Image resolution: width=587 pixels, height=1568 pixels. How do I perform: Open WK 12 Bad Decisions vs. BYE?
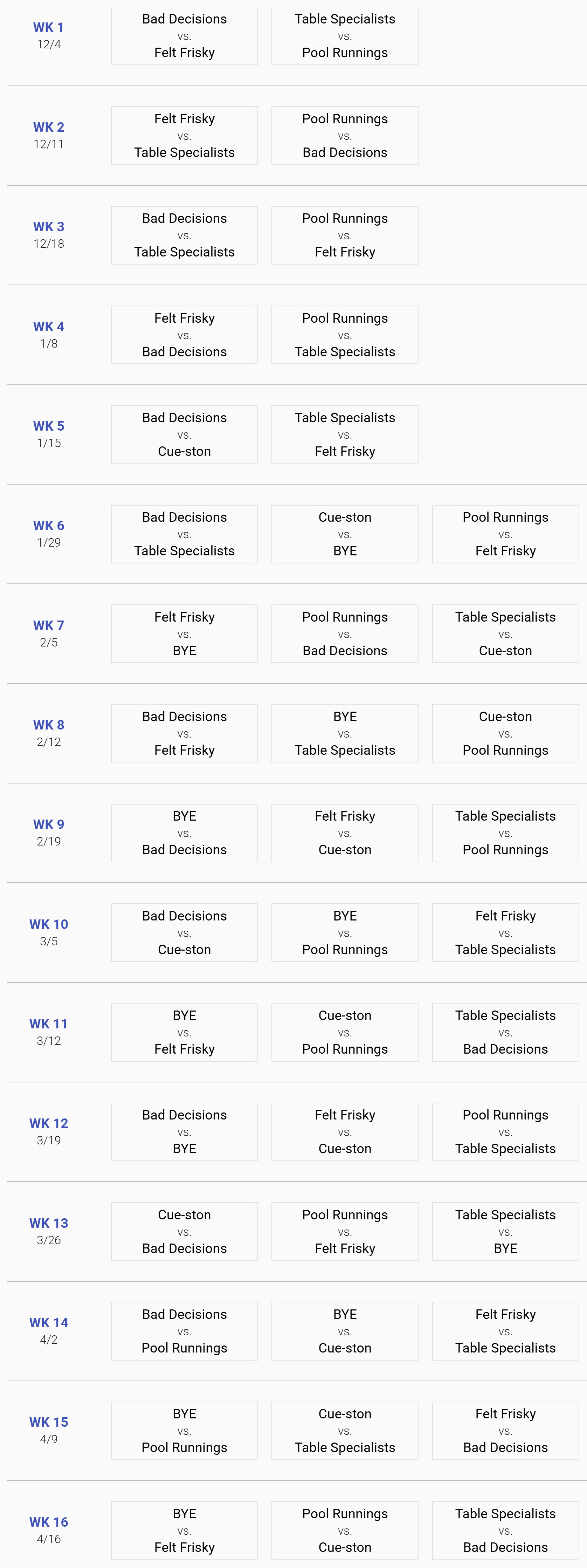coord(184,1132)
